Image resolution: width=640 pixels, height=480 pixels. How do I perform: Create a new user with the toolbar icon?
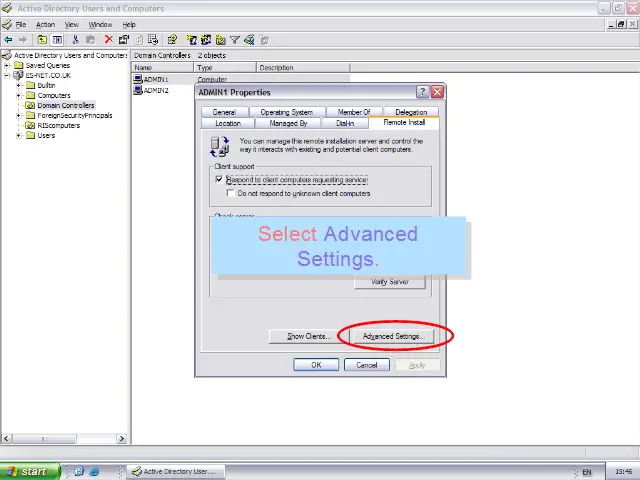coord(191,40)
